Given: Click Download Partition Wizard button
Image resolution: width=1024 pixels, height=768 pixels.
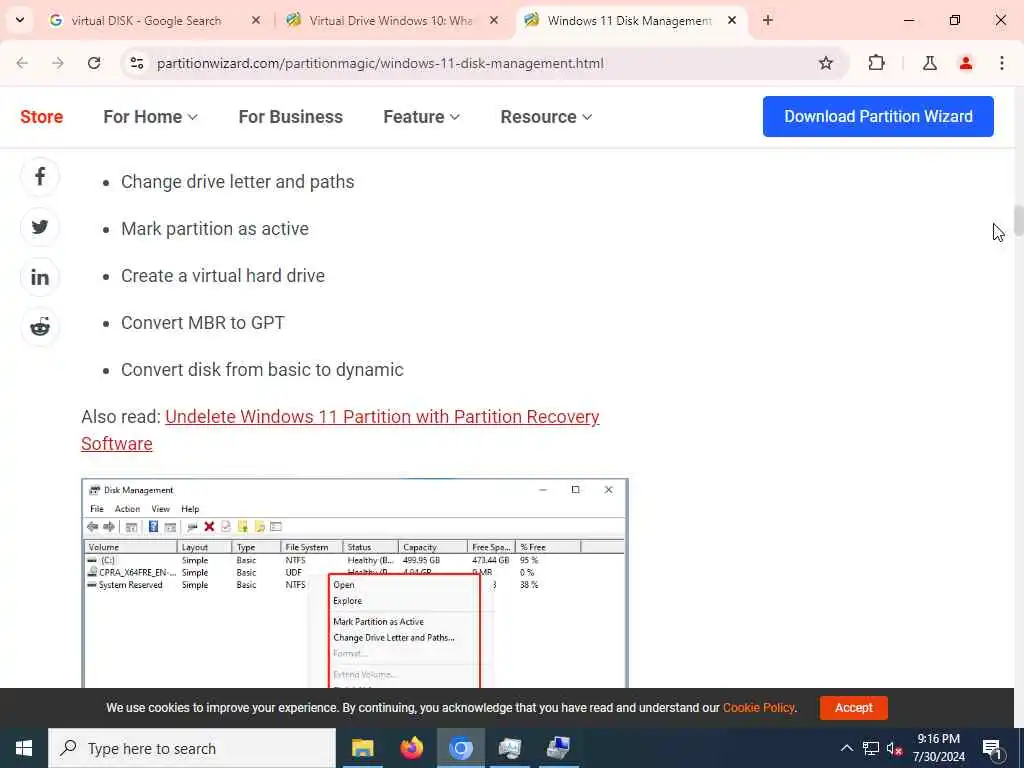Looking at the screenshot, I should 878,116.
